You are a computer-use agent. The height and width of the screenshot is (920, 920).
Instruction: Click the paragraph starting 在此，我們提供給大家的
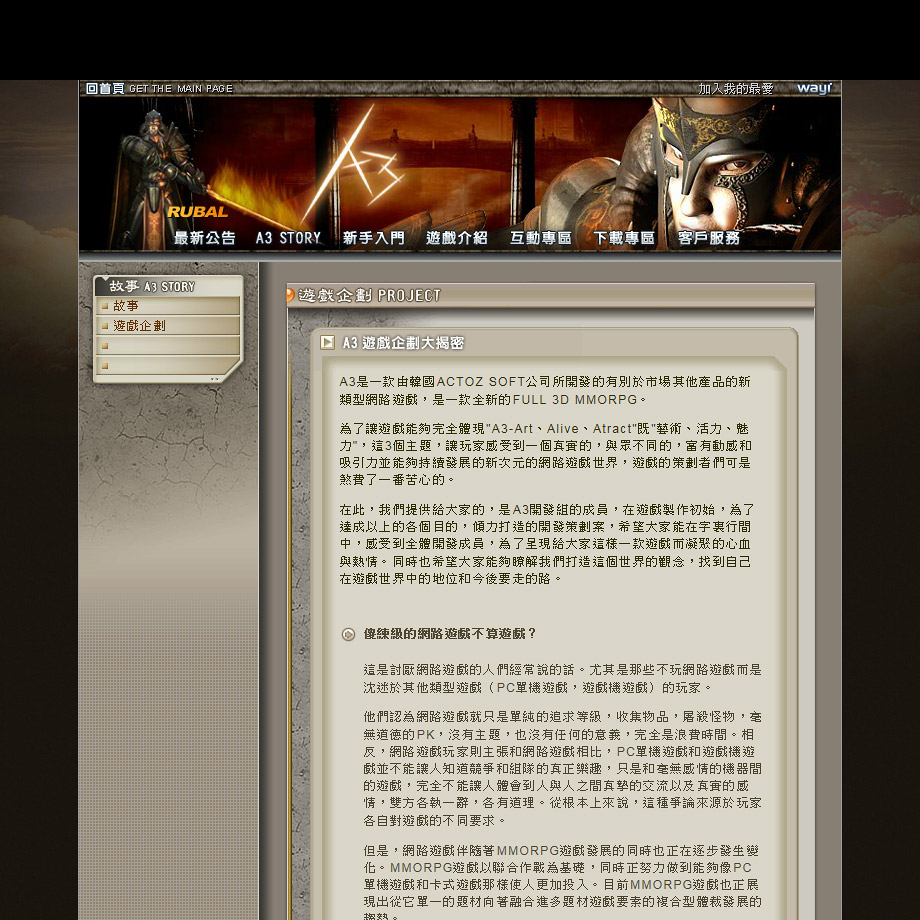point(546,544)
